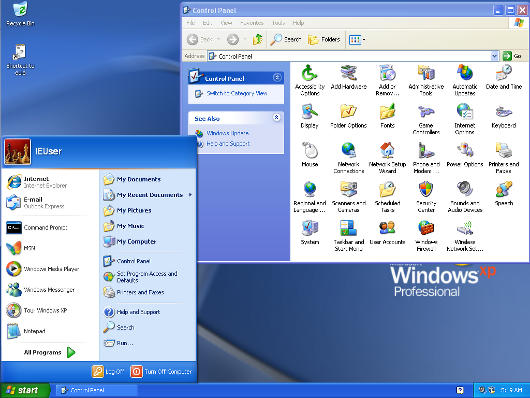Click Turn Off Computer button
Screen dimensions: 530x398
click(x=161, y=371)
